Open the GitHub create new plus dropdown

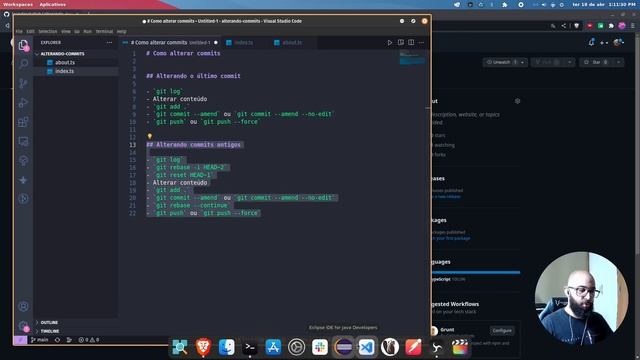tap(604, 42)
